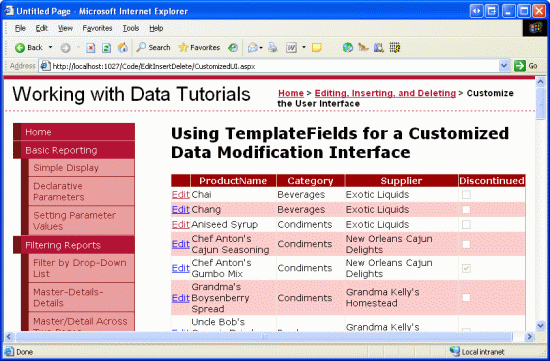Click the address URL input field
Screen dimensions: 550x361
coord(275,66)
